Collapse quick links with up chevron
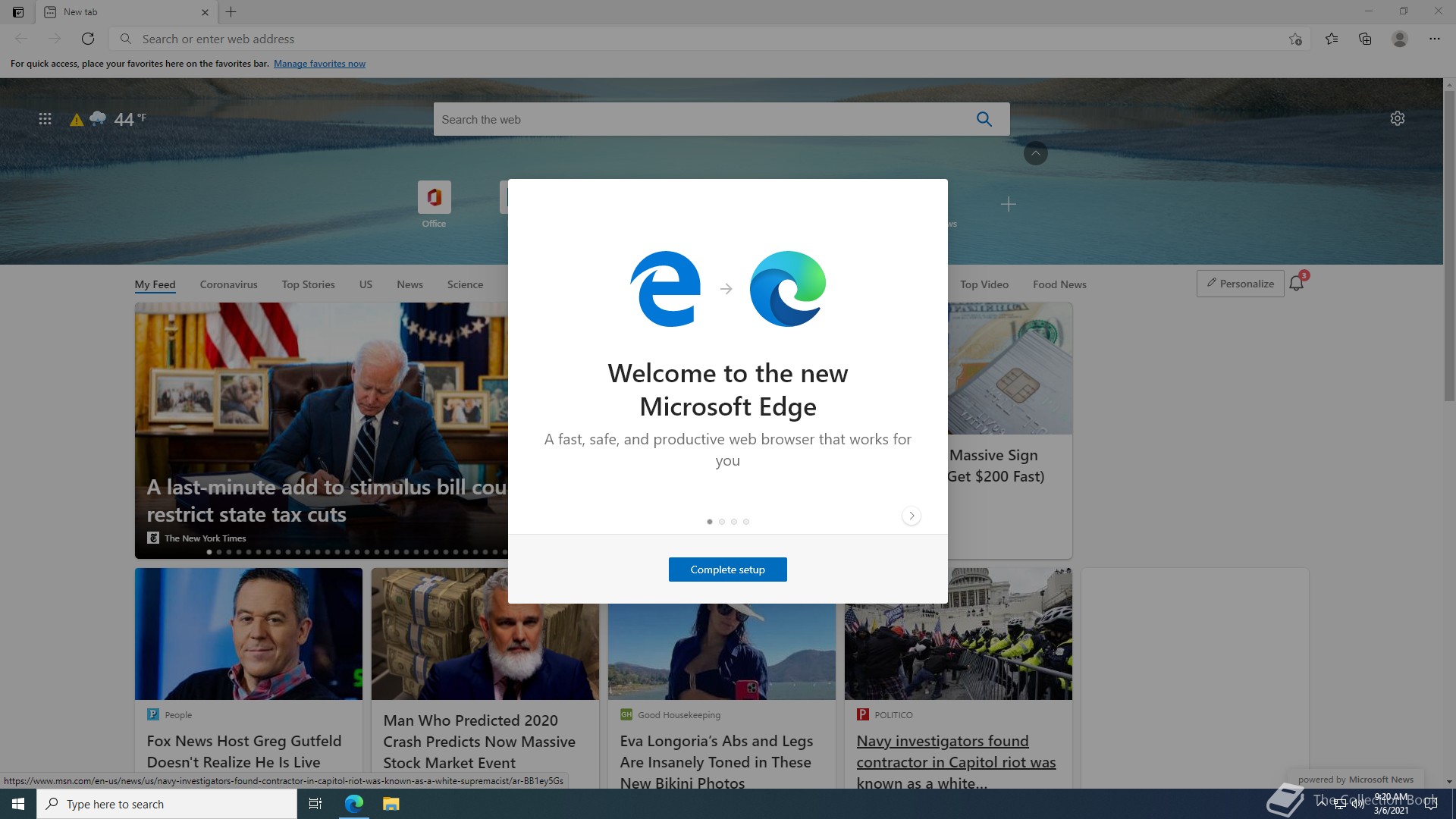 pos(1036,153)
